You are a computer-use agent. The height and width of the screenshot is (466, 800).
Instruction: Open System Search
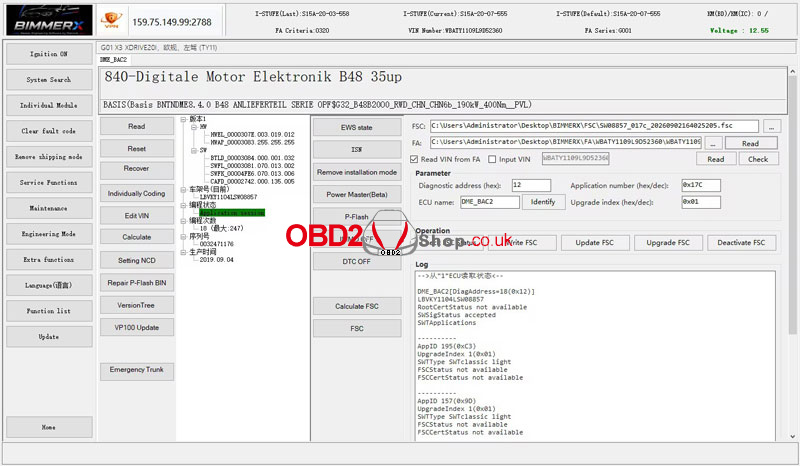click(49, 80)
